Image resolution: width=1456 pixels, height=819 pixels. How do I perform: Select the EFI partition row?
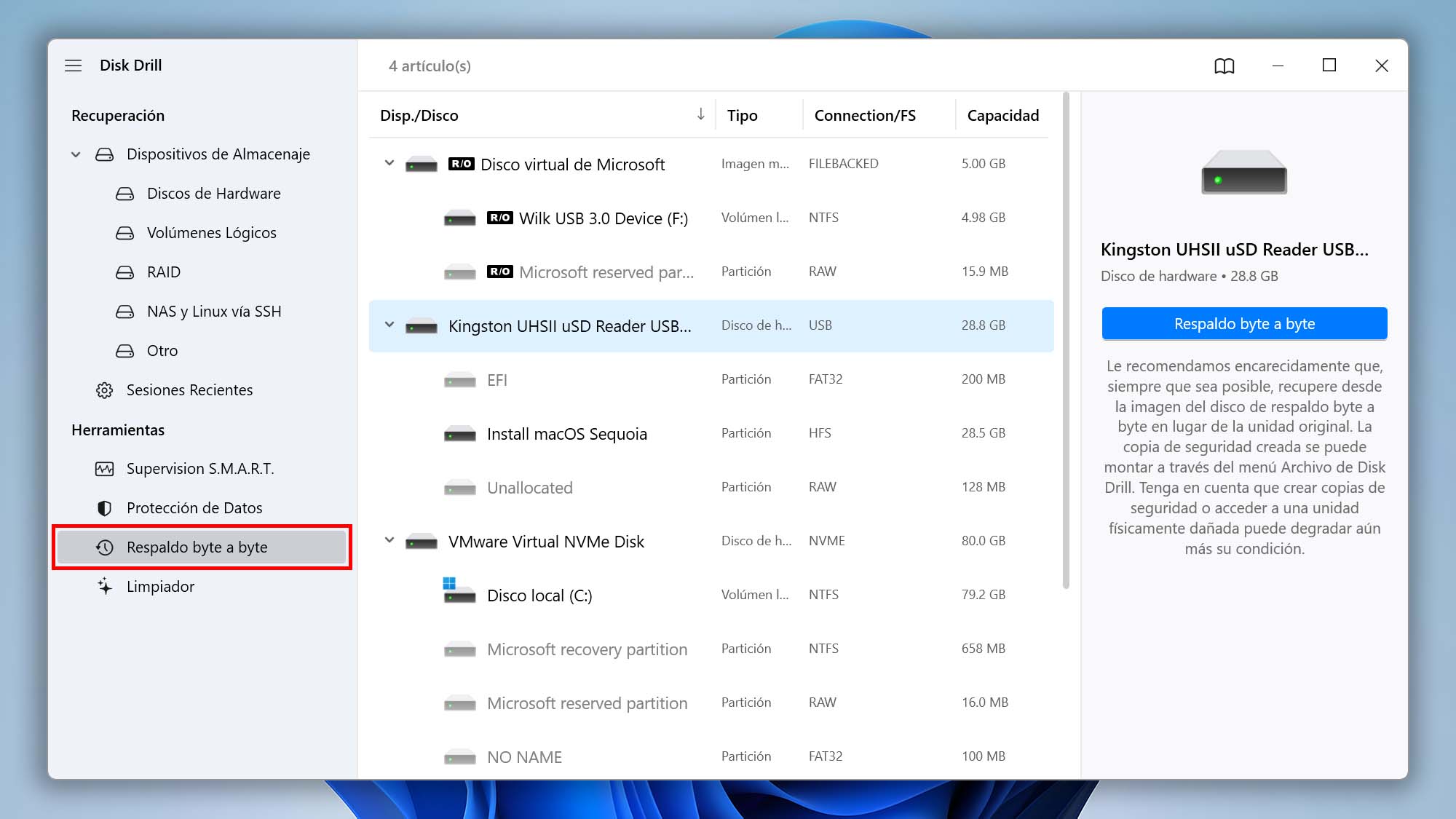[x=711, y=380]
